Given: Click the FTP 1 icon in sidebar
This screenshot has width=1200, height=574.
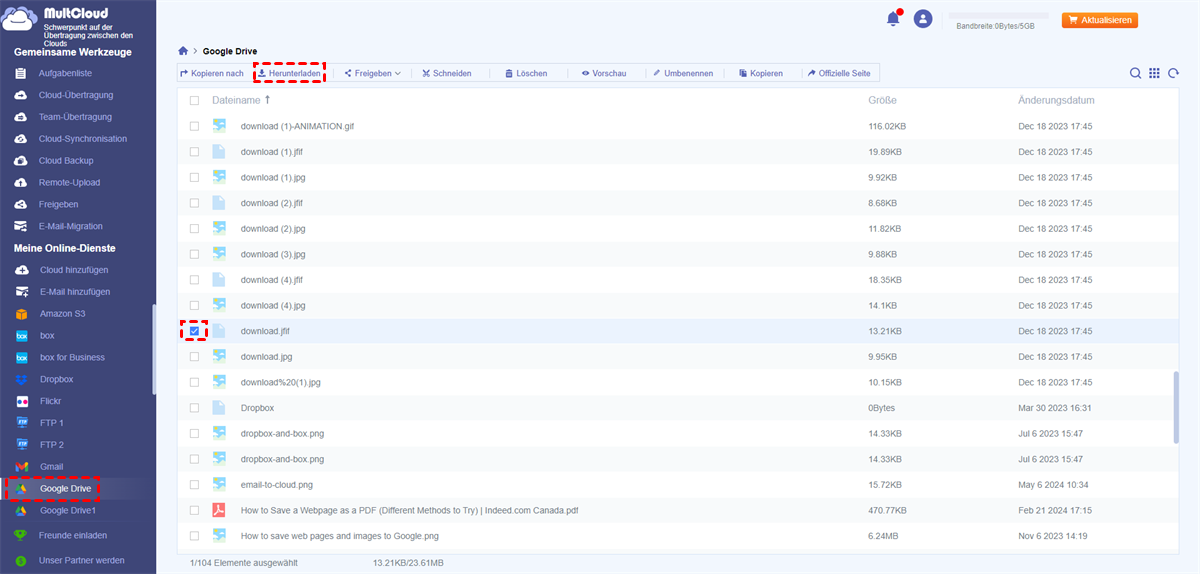Looking at the screenshot, I should pos(21,423).
